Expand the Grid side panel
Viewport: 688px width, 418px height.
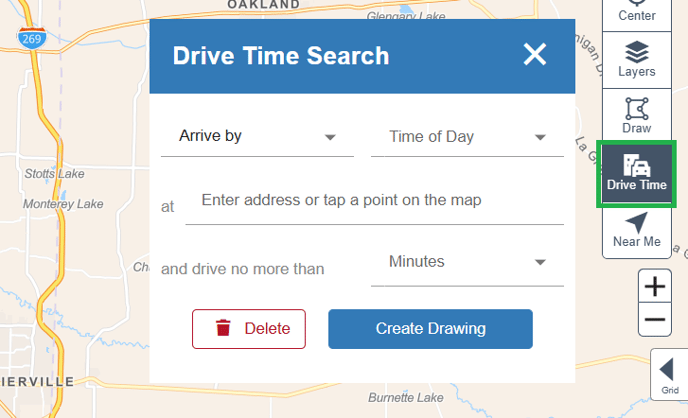click(669, 375)
